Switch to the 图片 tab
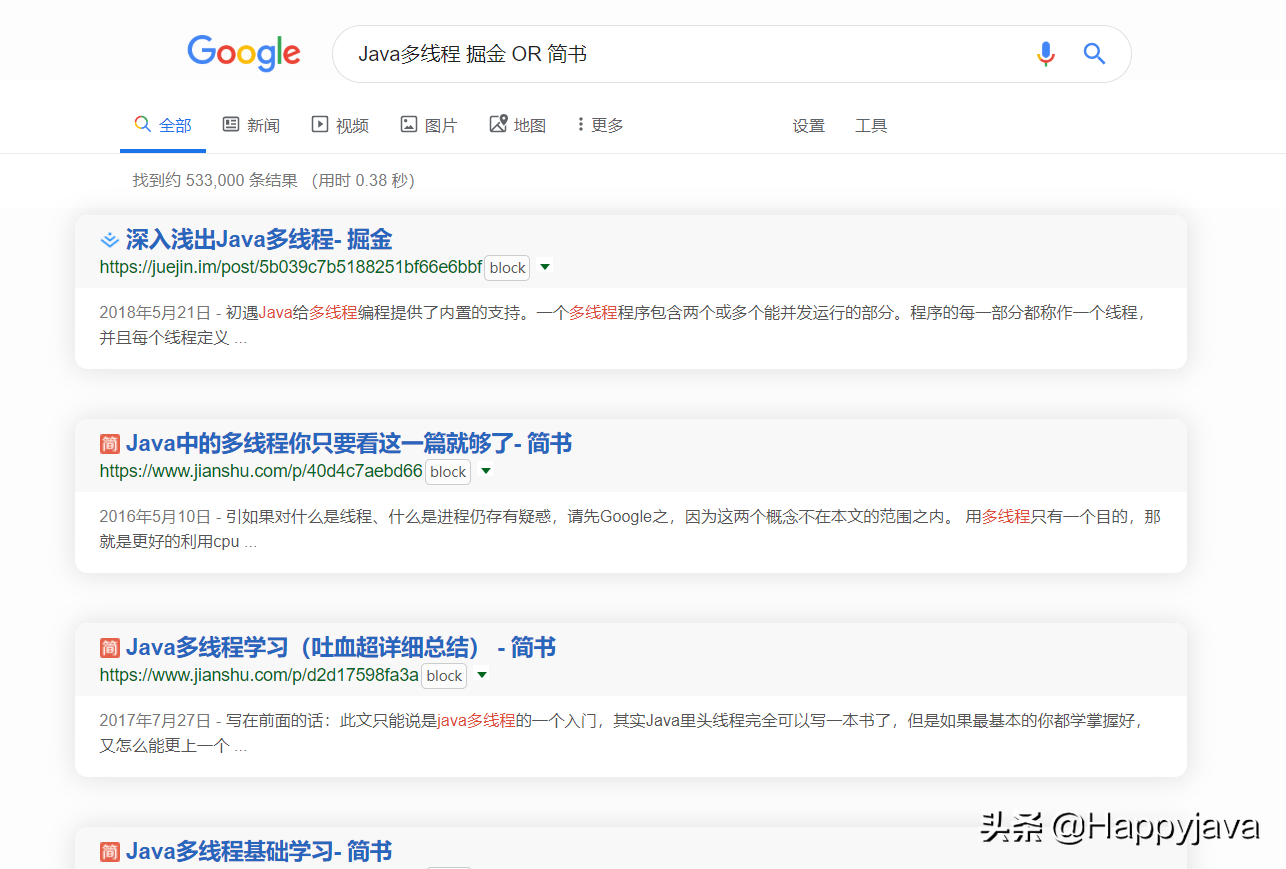The height and width of the screenshot is (869, 1286). coord(429,125)
